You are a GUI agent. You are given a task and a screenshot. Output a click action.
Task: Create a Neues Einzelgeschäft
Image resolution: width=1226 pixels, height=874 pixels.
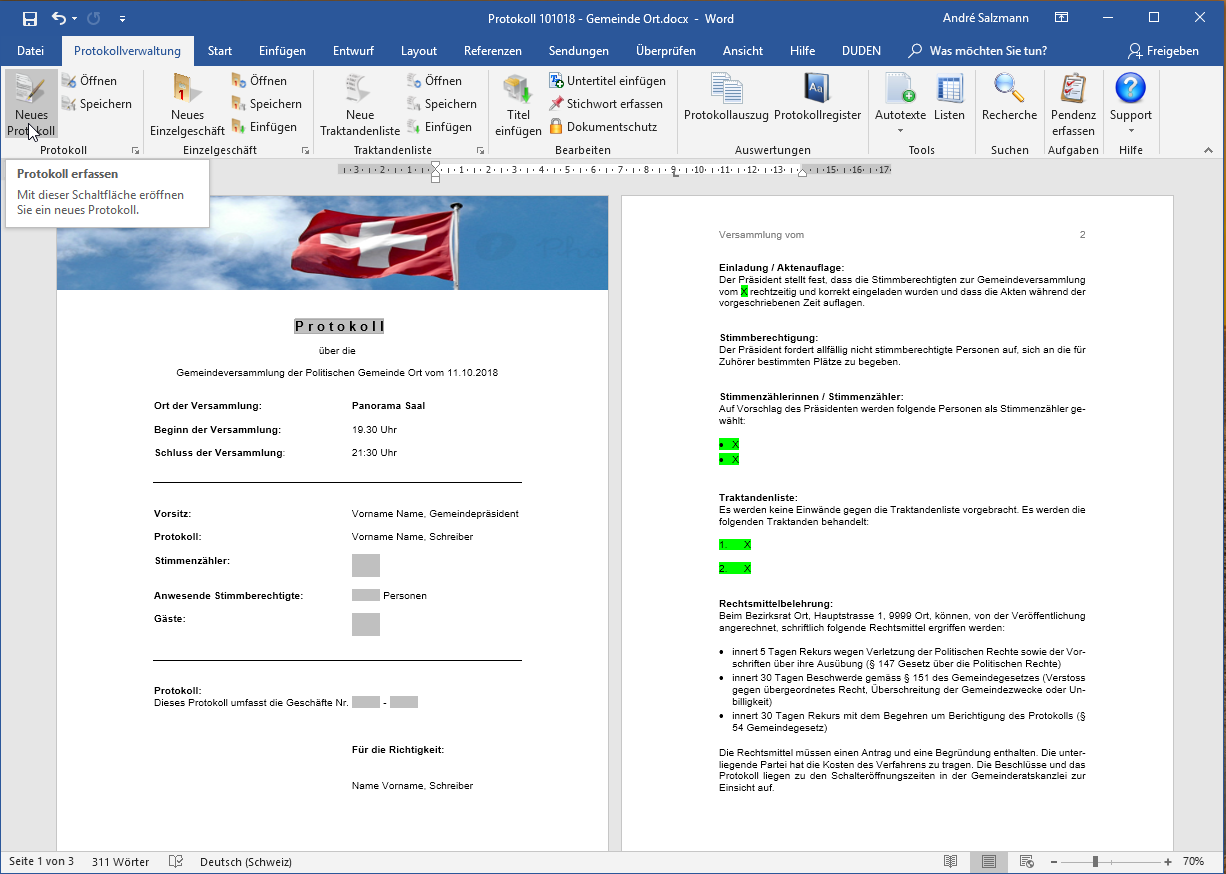click(187, 104)
